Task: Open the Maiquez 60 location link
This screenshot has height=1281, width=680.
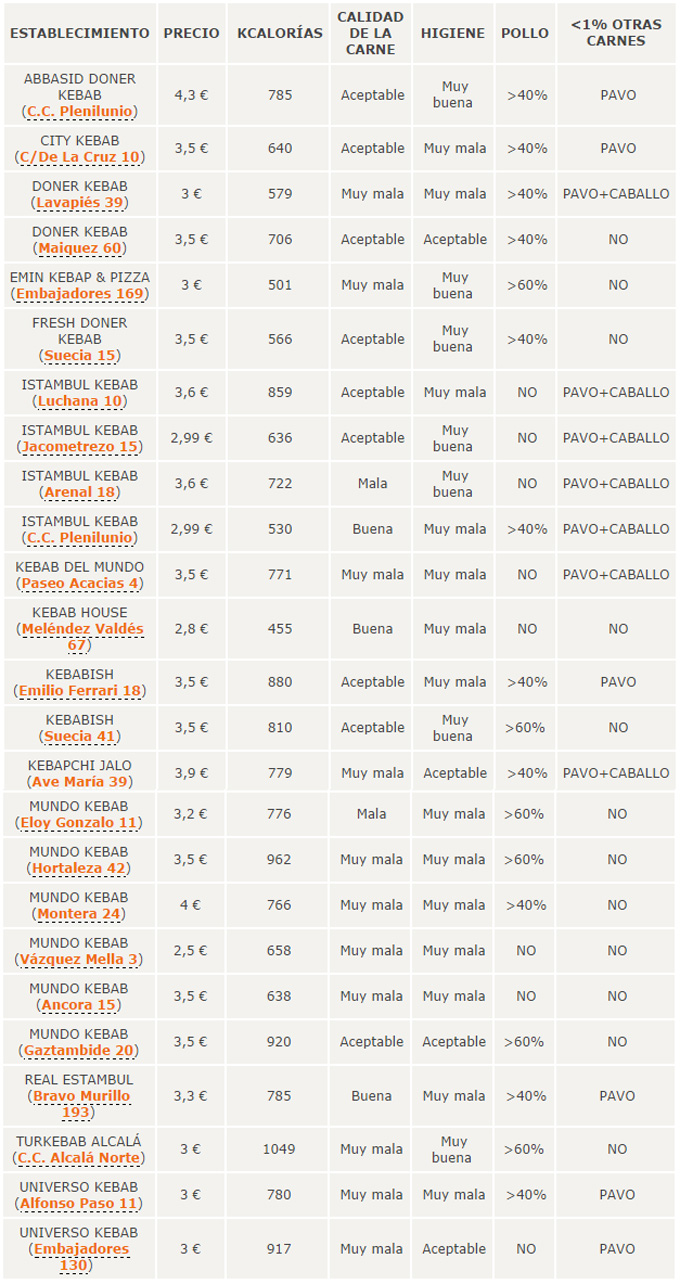Action: pos(80,248)
